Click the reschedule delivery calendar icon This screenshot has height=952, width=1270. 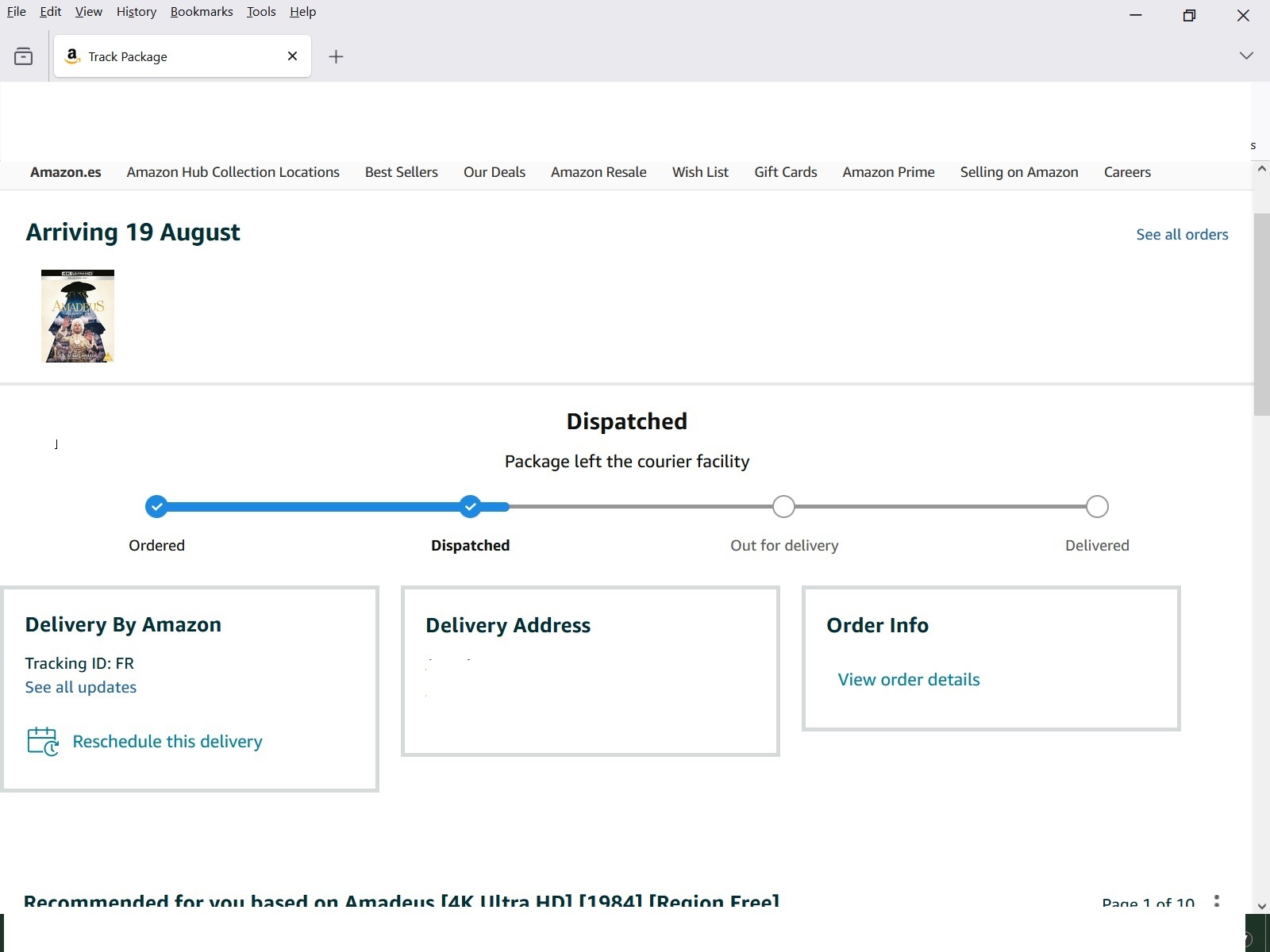tap(43, 741)
